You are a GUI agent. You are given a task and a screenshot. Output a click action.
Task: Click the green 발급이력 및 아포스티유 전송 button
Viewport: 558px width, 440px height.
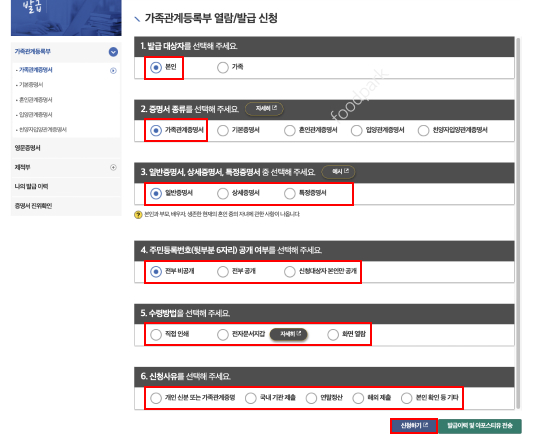point(480,426)
